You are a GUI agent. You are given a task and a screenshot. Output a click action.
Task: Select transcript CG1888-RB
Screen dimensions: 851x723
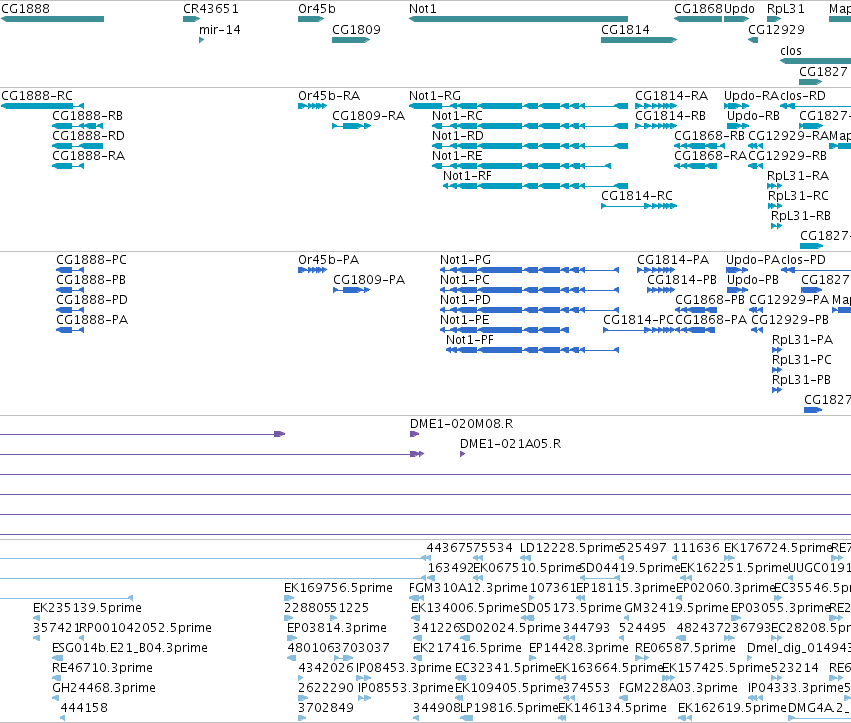click(78, 126)
